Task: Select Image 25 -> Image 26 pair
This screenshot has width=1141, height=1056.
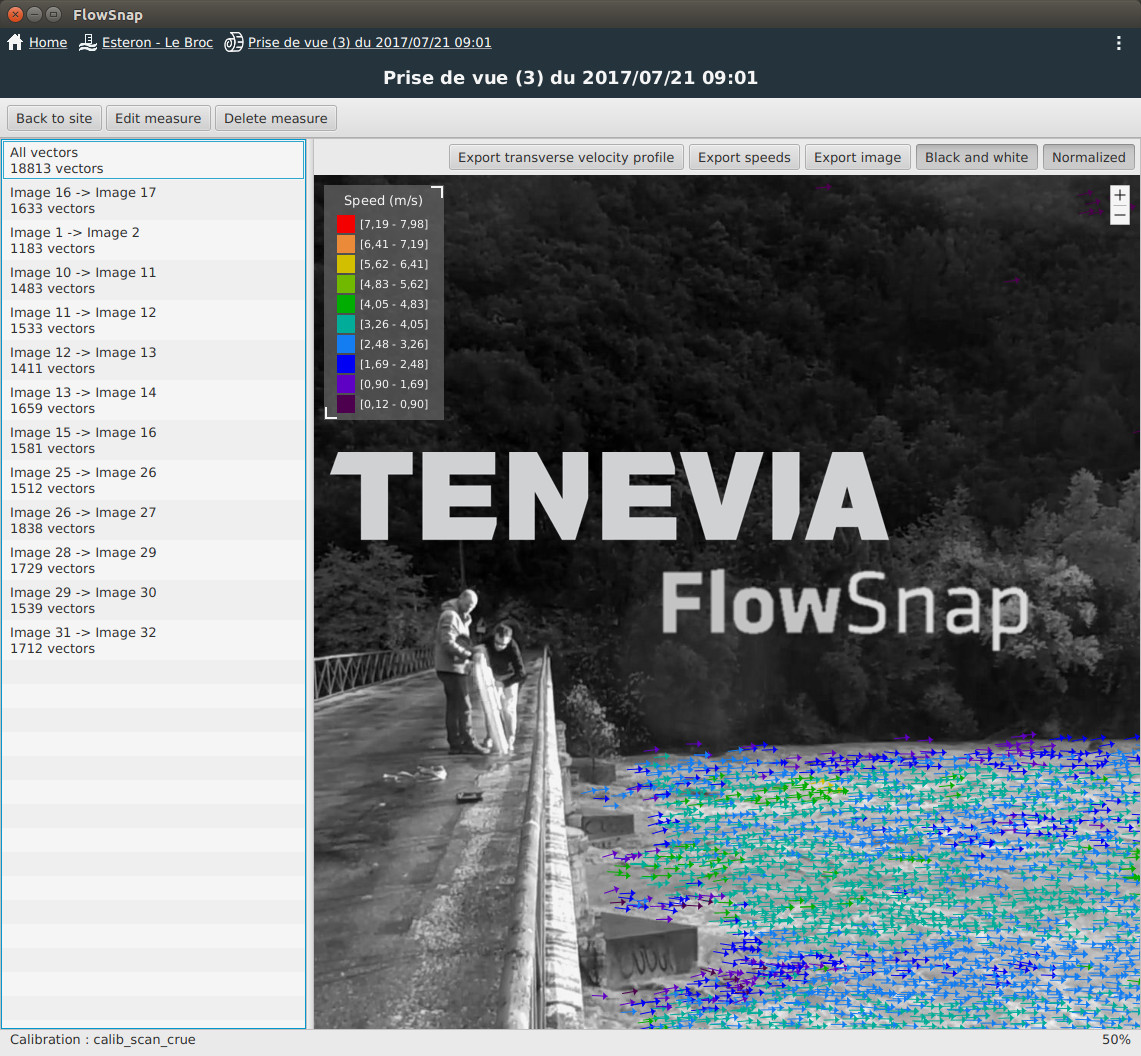Action: [153, 480]
